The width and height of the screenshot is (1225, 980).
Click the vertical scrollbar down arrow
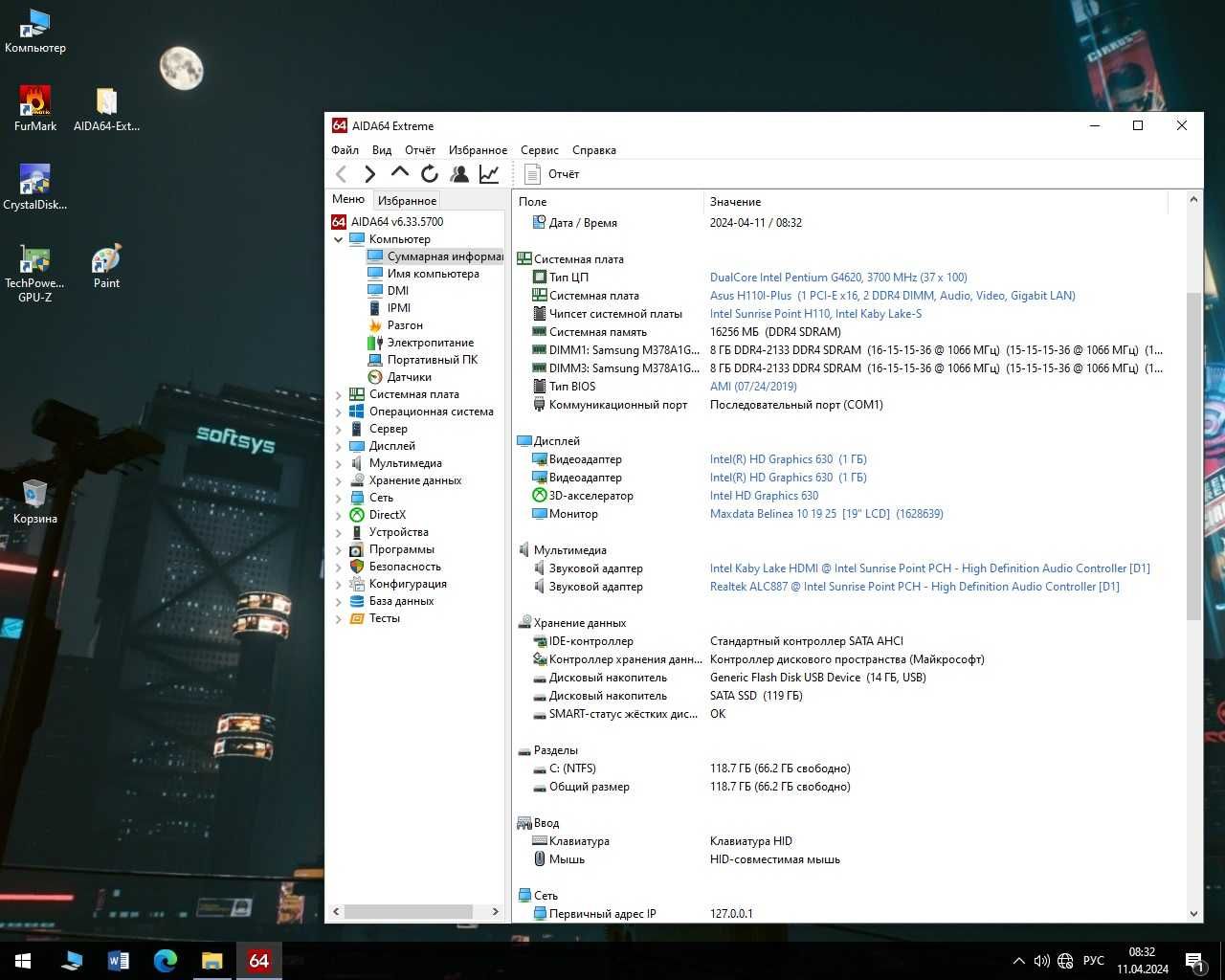point(1193,914)
